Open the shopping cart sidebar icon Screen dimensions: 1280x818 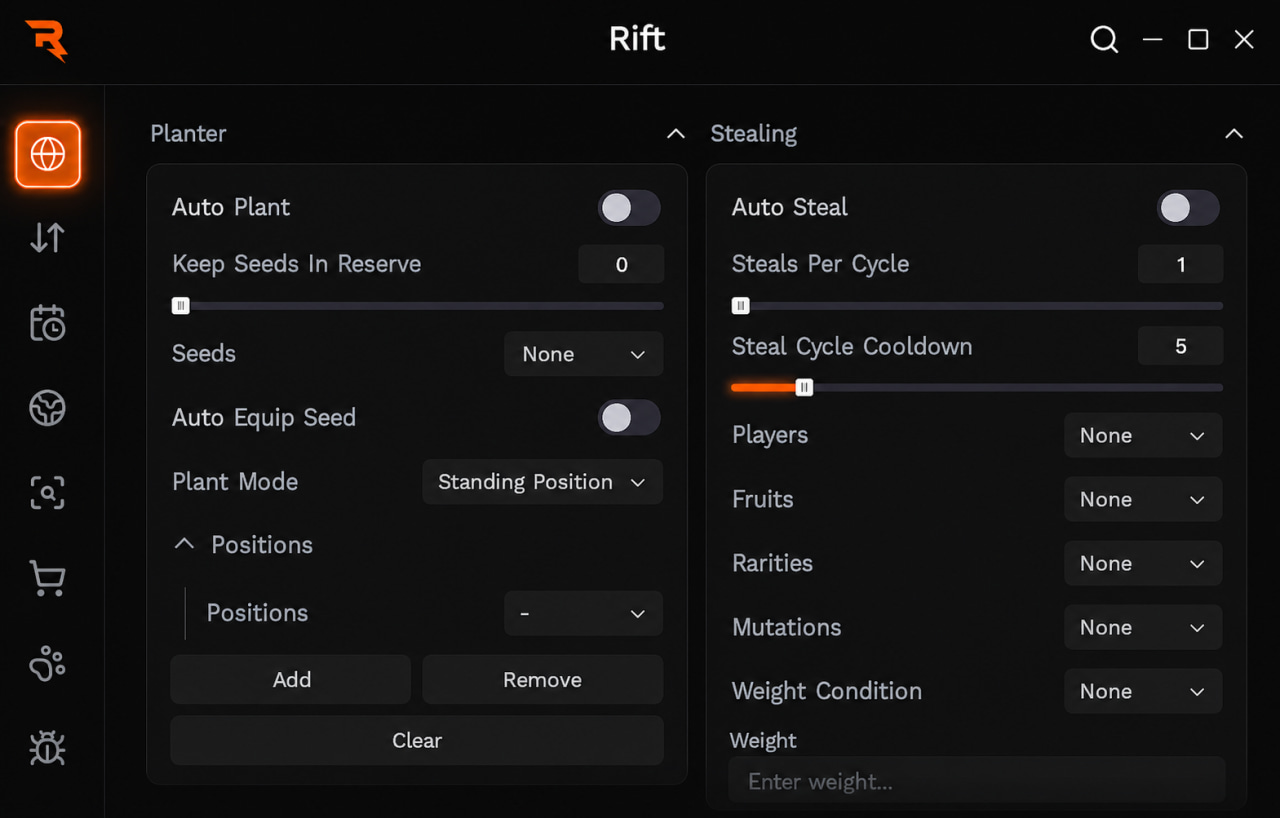pyautogui.click(x=48, y=578)
